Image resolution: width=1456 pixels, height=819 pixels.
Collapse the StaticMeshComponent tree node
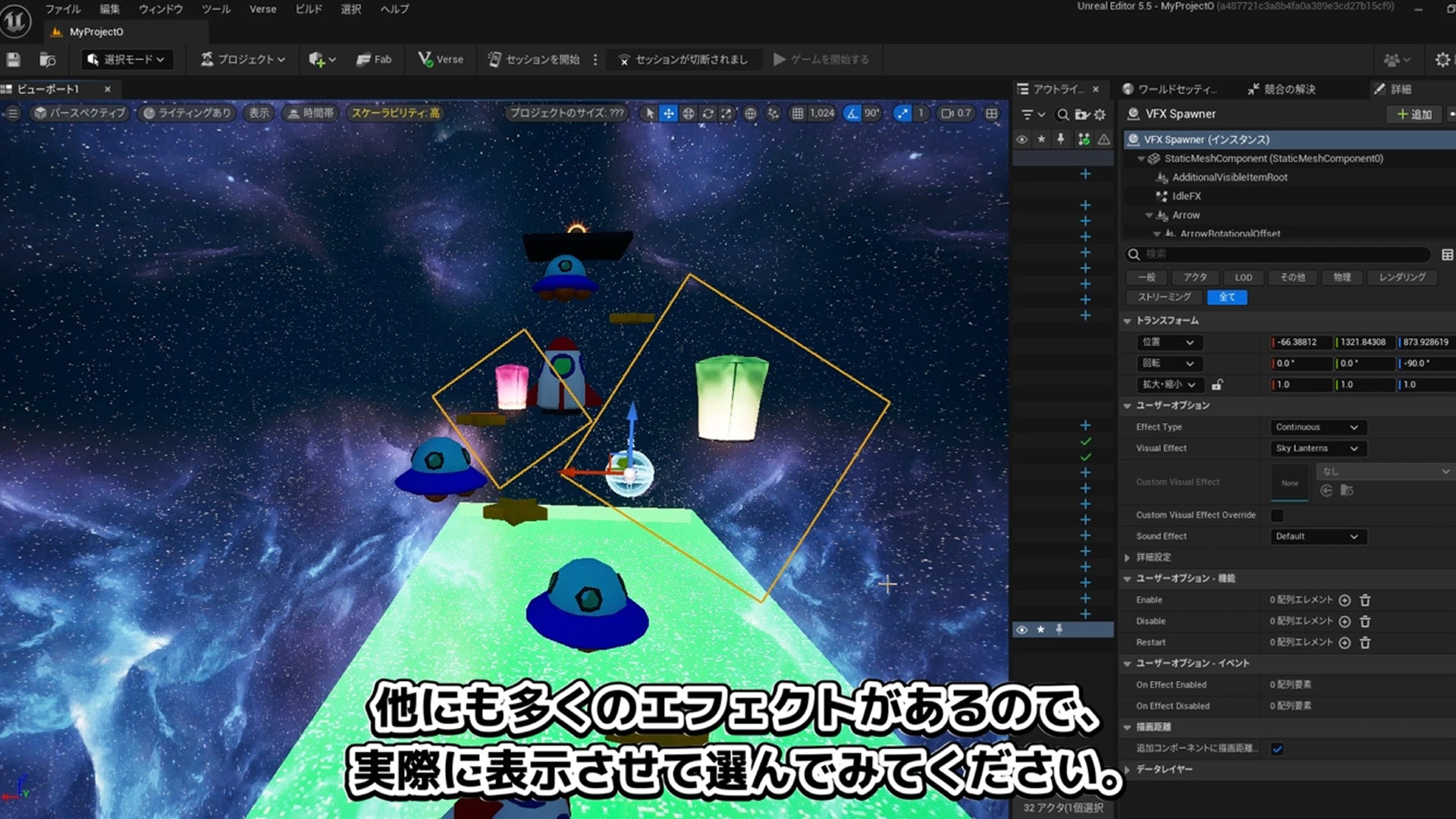point(1141,159)
